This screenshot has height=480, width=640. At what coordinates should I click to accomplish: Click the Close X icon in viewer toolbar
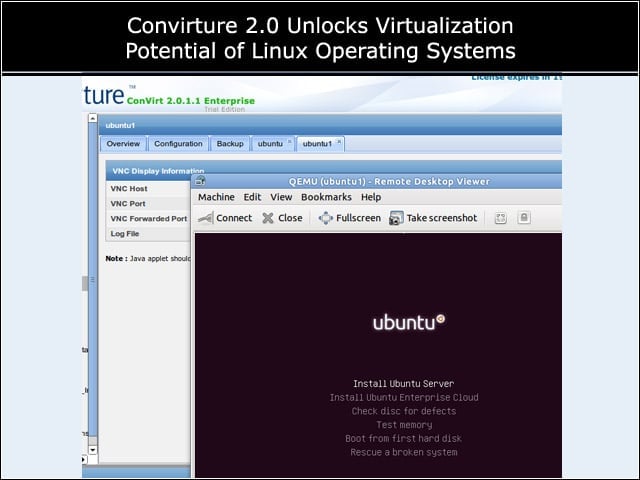point(268,218)
